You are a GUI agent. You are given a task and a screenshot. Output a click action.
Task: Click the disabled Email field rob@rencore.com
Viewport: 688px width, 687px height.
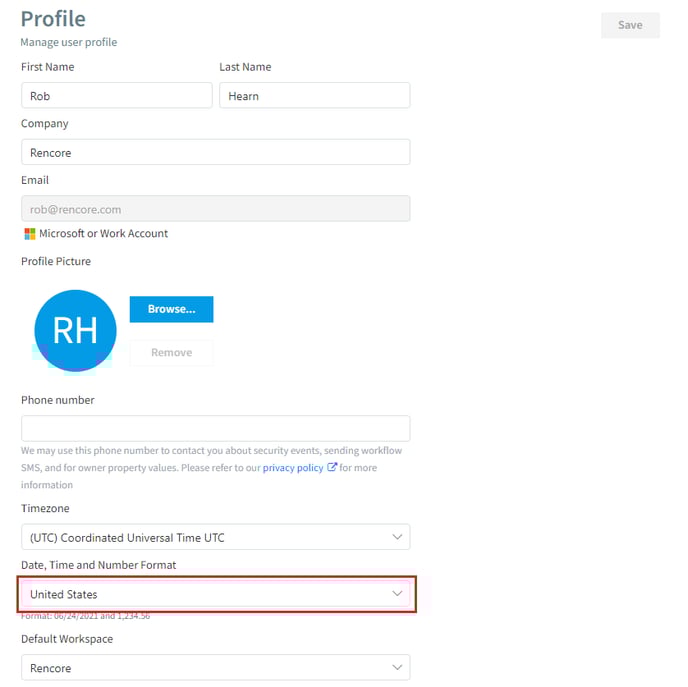pos(215,208)
